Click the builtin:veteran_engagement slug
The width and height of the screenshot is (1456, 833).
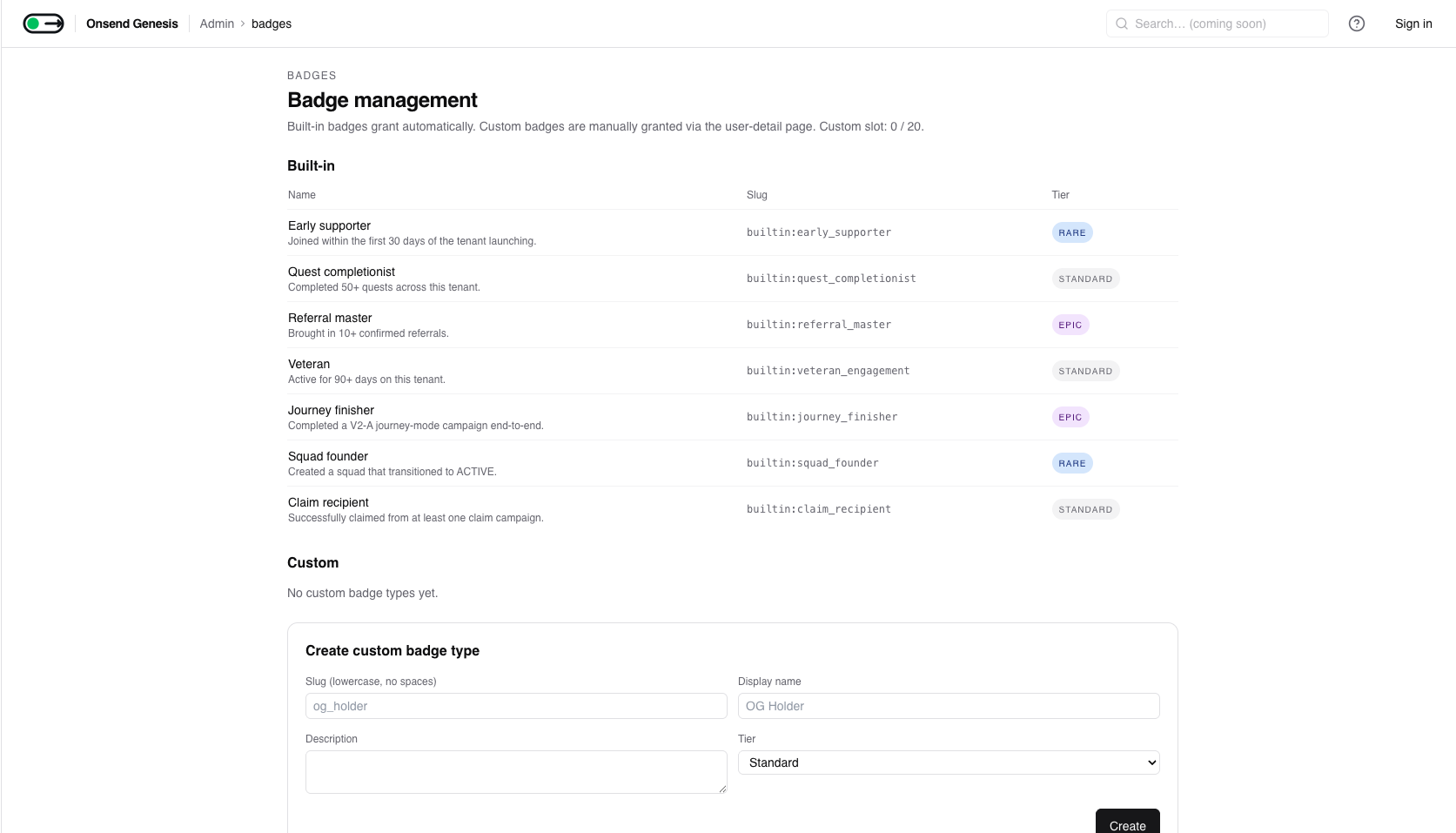[x=828, y=371]
